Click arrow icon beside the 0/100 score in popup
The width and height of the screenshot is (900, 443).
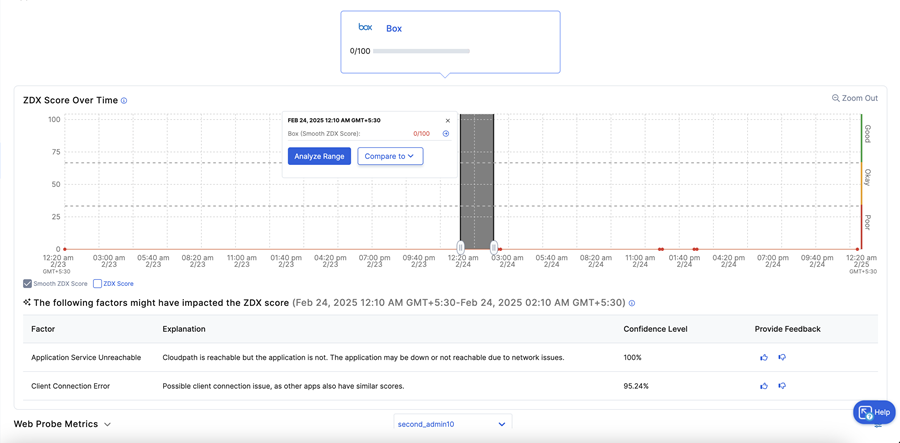click(x=446, y=134)
